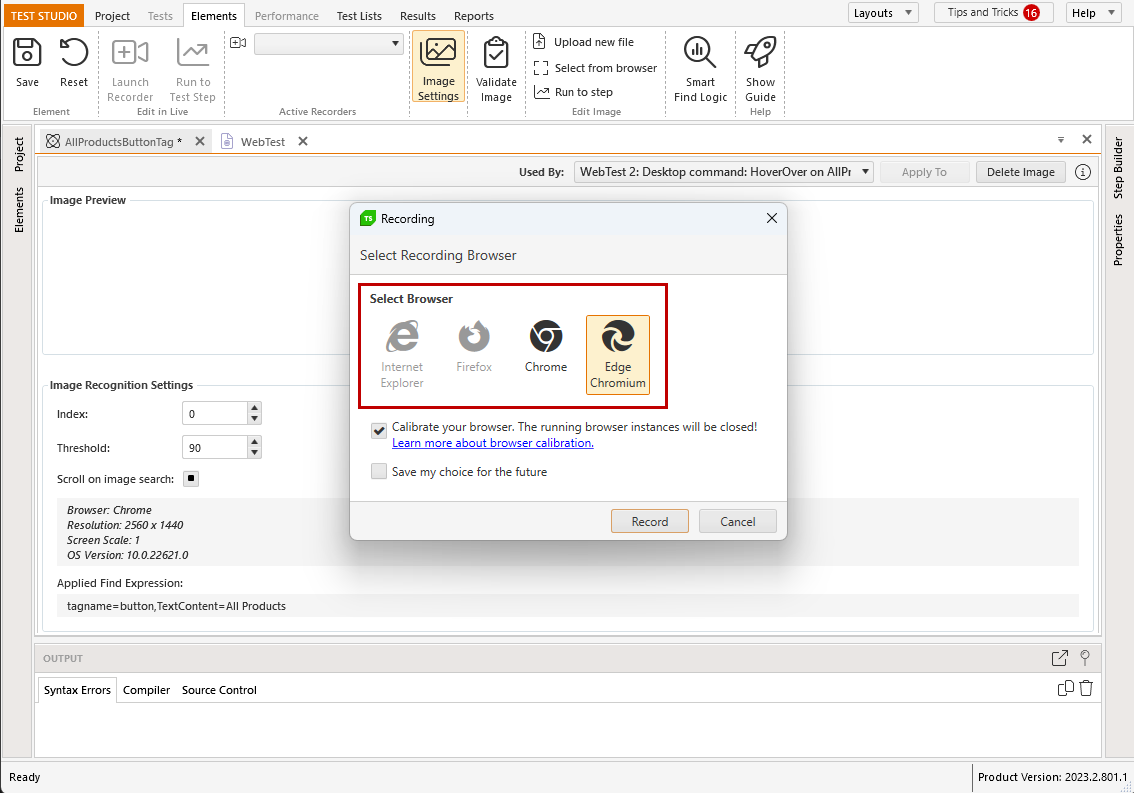Decrease the Threshold value
This screenshot has height=793, width=1134.
254,453
